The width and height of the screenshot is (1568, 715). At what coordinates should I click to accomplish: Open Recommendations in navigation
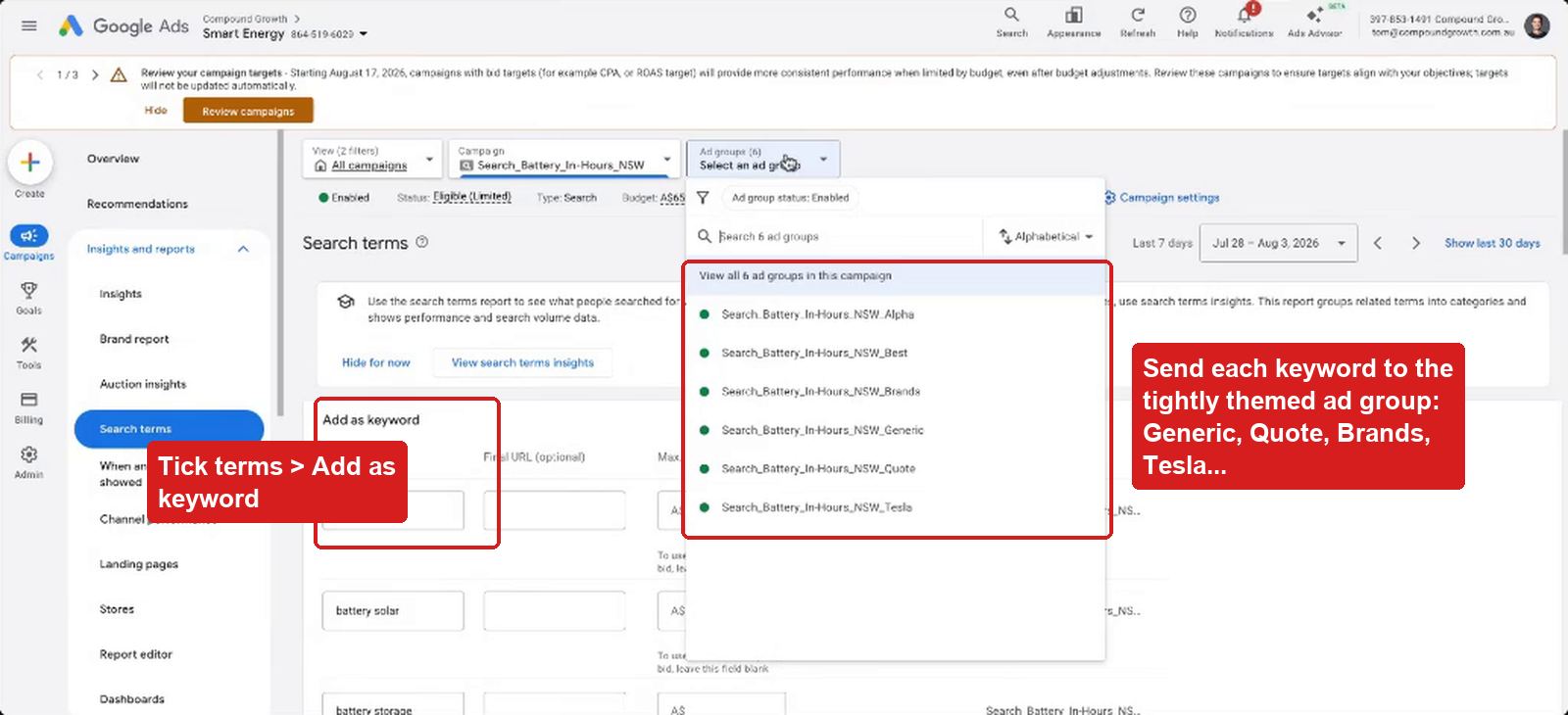[x=137, y=204]
